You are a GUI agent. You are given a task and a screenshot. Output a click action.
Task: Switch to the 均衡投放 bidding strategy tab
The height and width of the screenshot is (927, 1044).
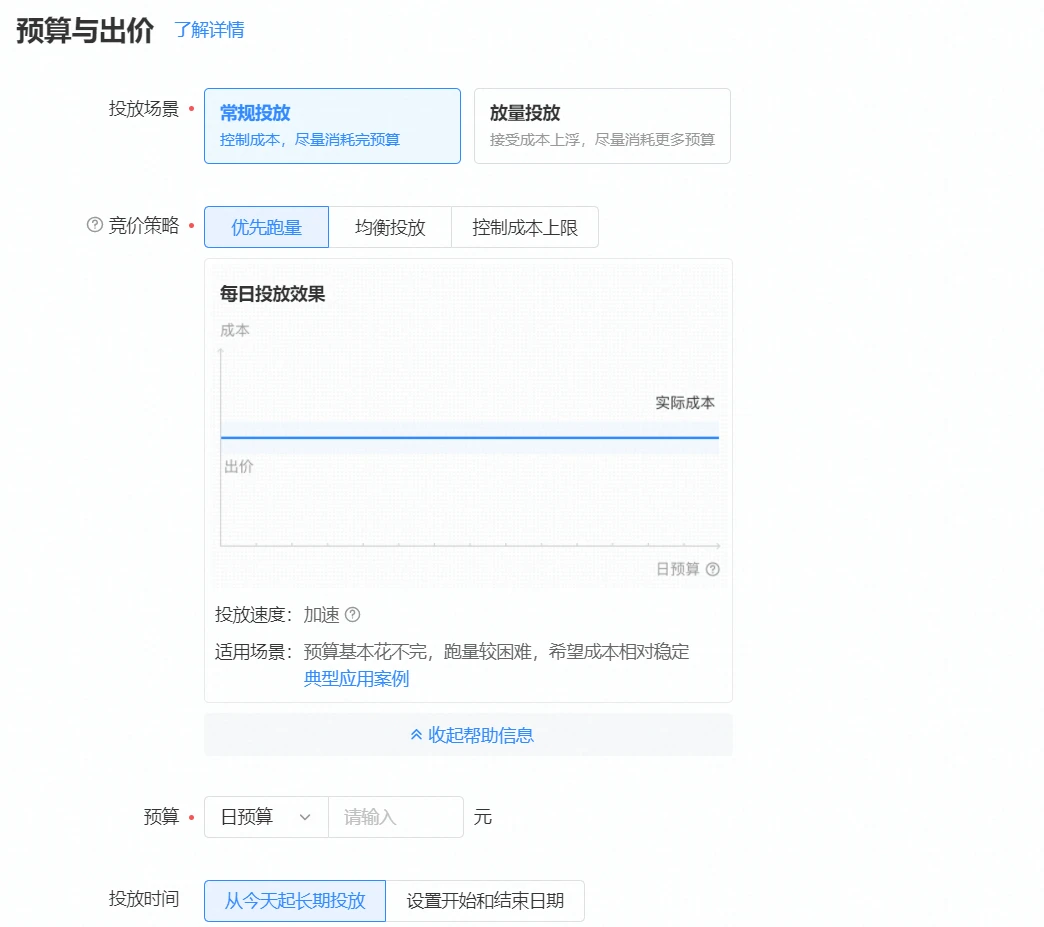(390, 227)
